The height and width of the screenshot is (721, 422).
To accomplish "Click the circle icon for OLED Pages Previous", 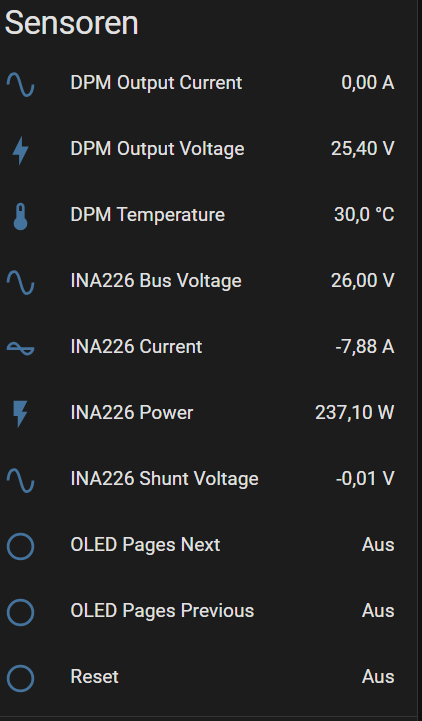I will tap(20, 612).
